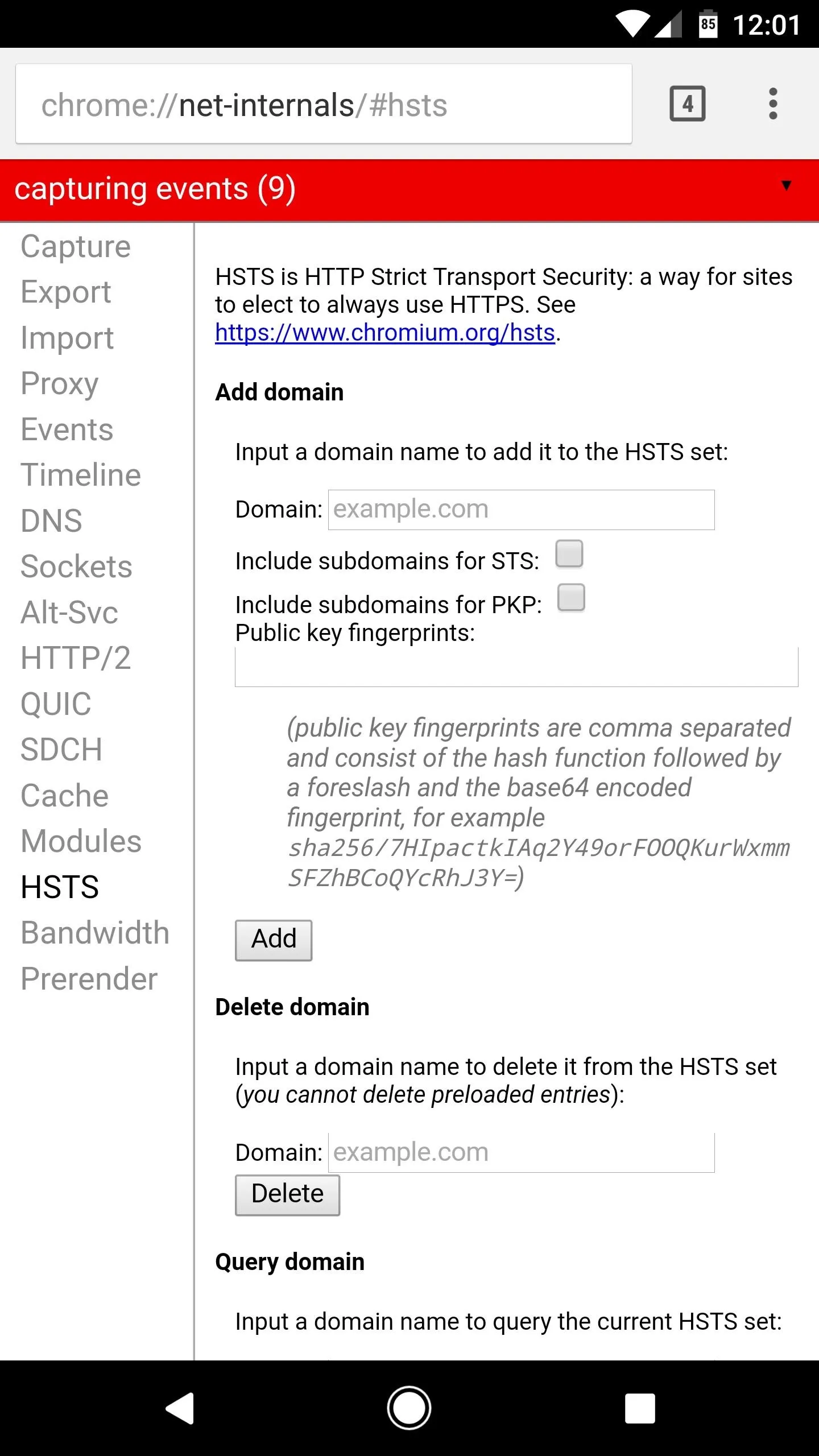Focus the Add domain name field
Screen dimensions: 819x1456
pyautogui.click(x=521, y=510)
